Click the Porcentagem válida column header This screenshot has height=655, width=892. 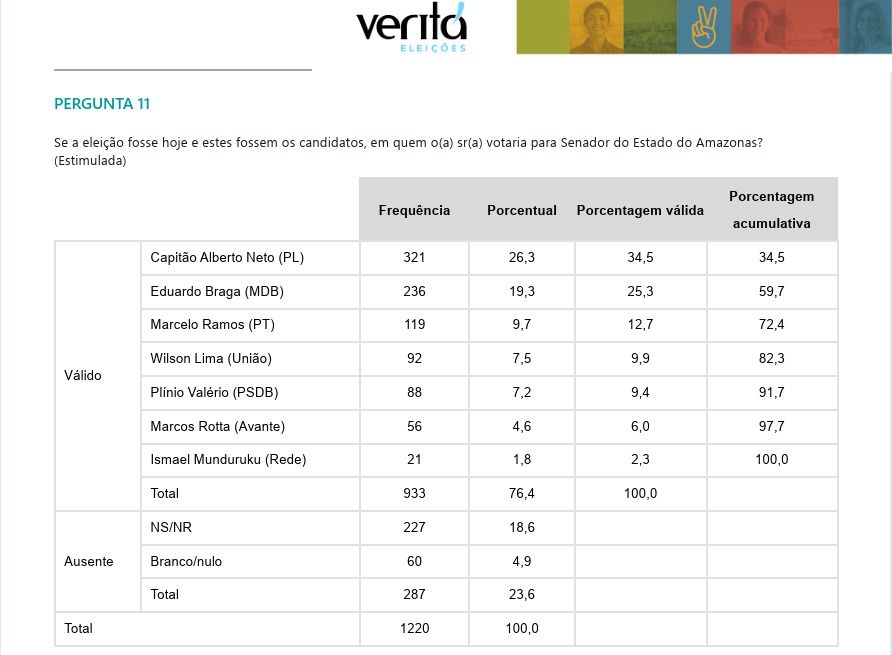point(640,210)
